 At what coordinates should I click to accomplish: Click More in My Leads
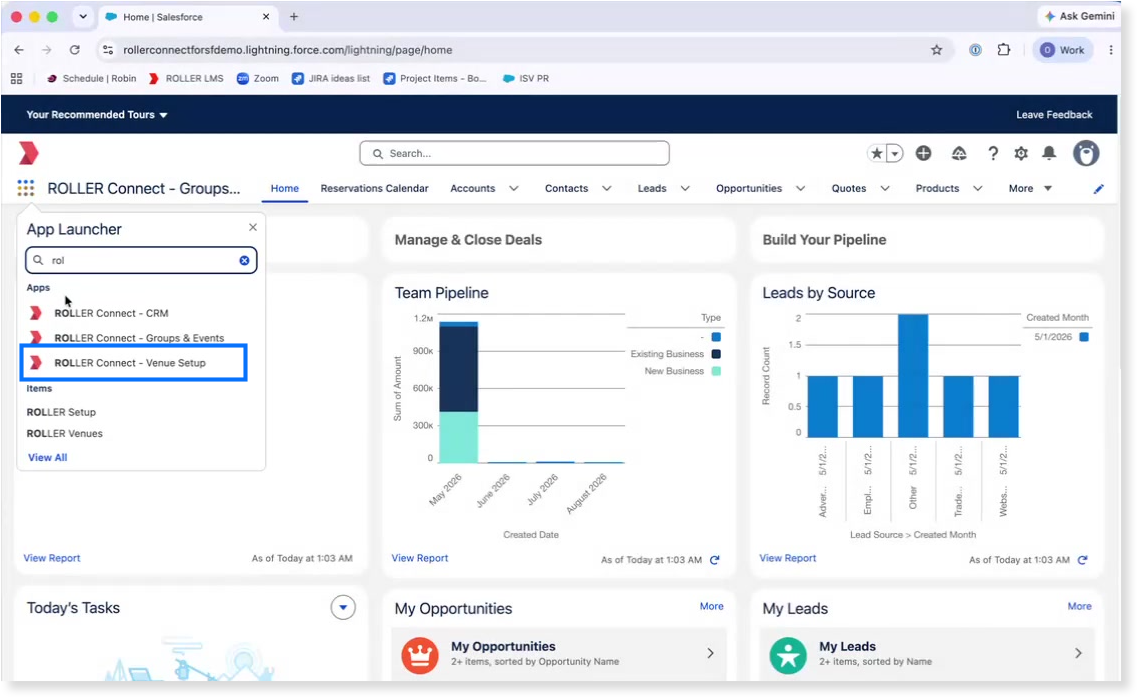click(1079, 606)
